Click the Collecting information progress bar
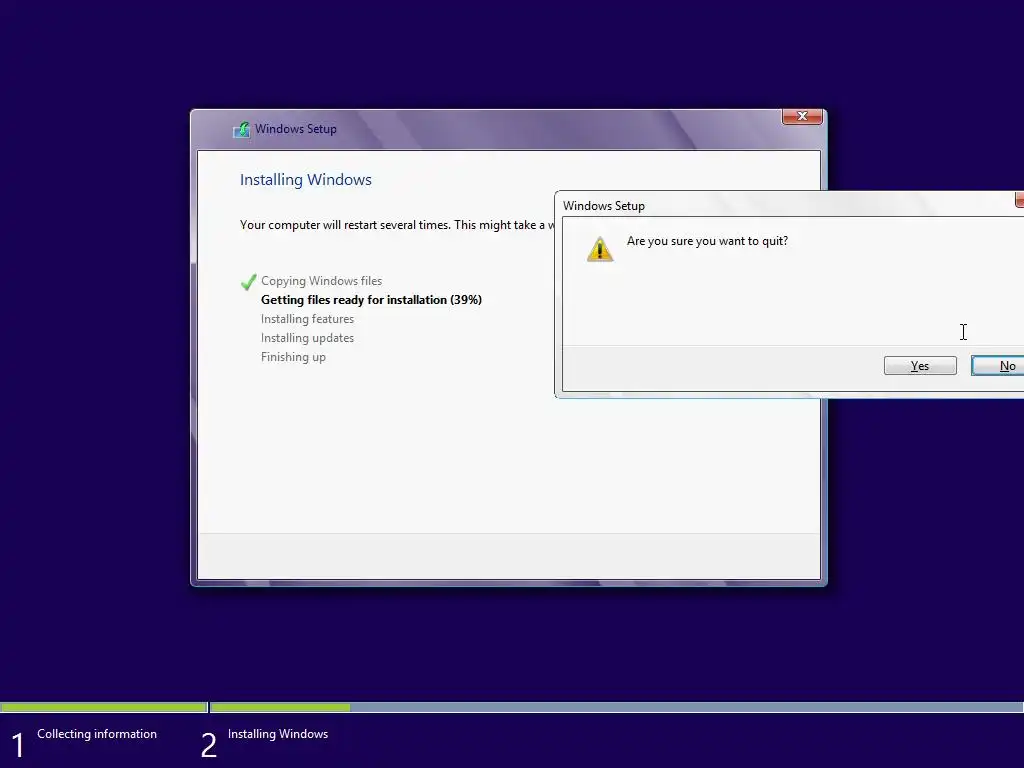The height and width of the screenshot is (768, 1024). point(103,707)
